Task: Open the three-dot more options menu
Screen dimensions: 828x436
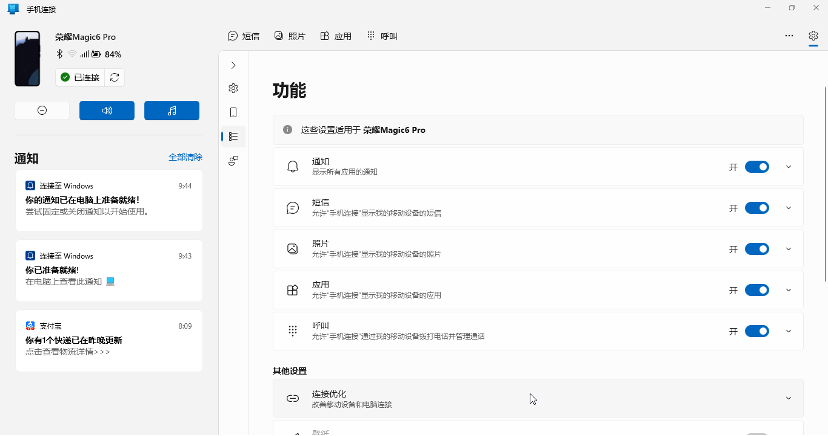Action: pos(789,36)
